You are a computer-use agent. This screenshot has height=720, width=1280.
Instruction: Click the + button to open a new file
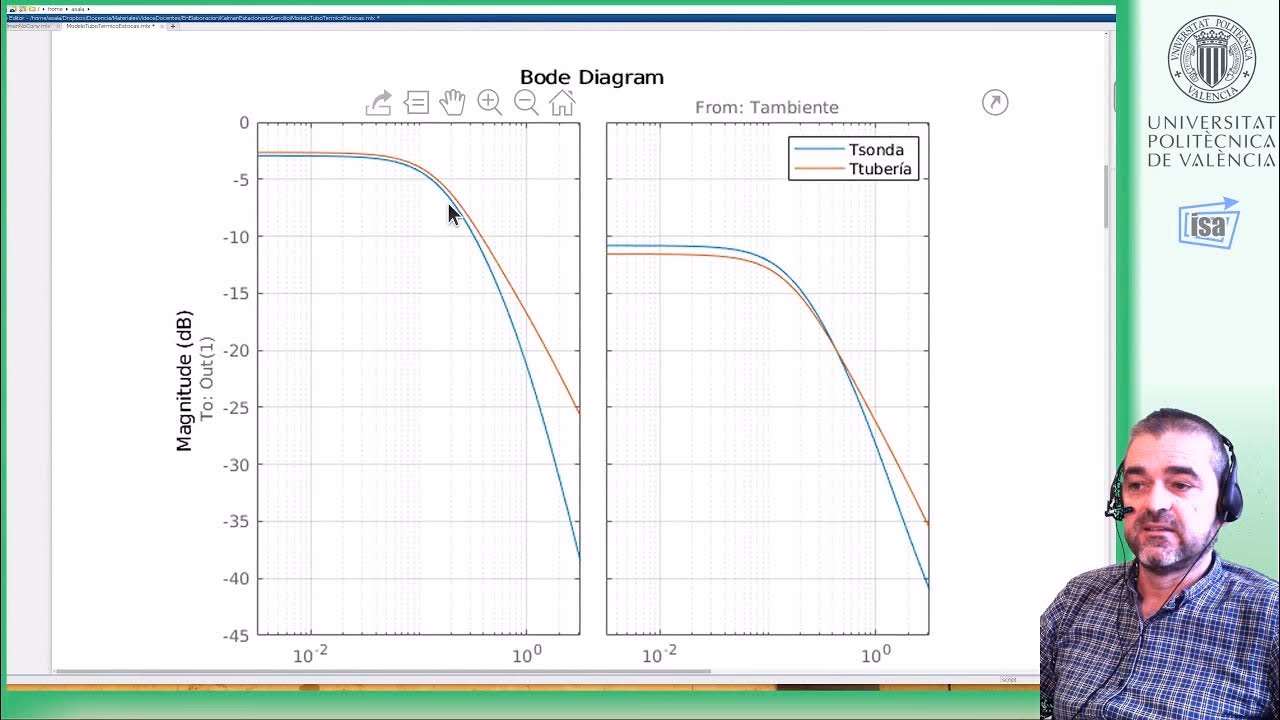point(173,28)
